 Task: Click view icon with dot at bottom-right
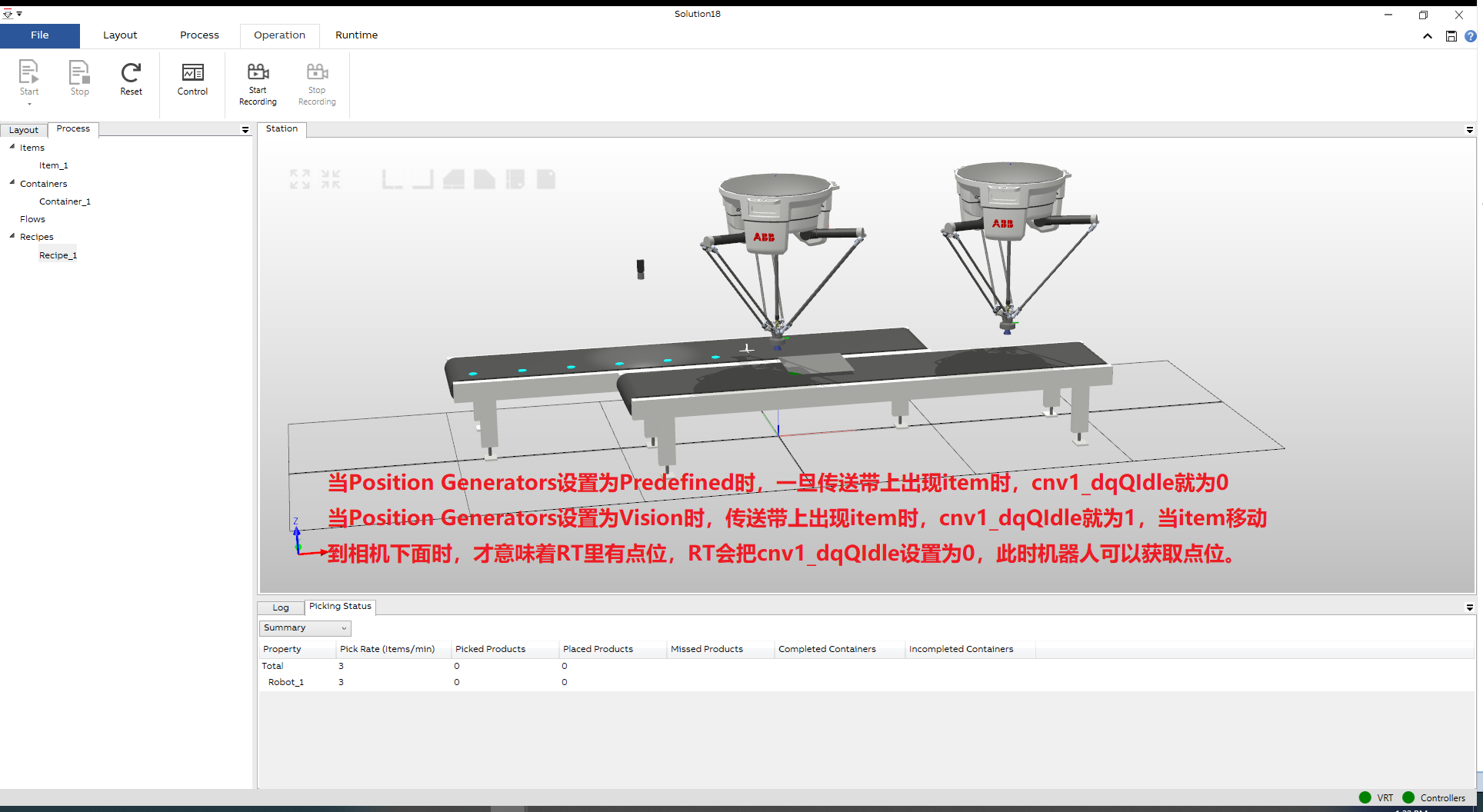coord(515,179)
